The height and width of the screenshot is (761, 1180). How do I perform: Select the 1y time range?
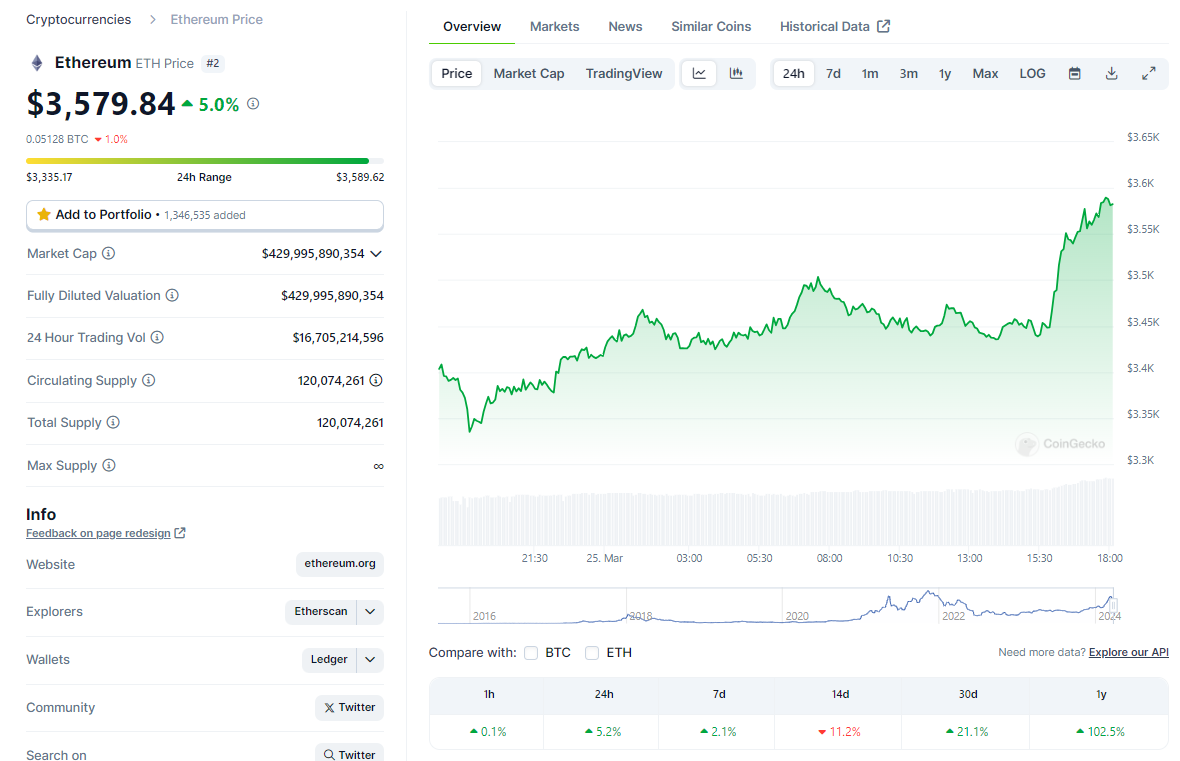pos(945,74)
